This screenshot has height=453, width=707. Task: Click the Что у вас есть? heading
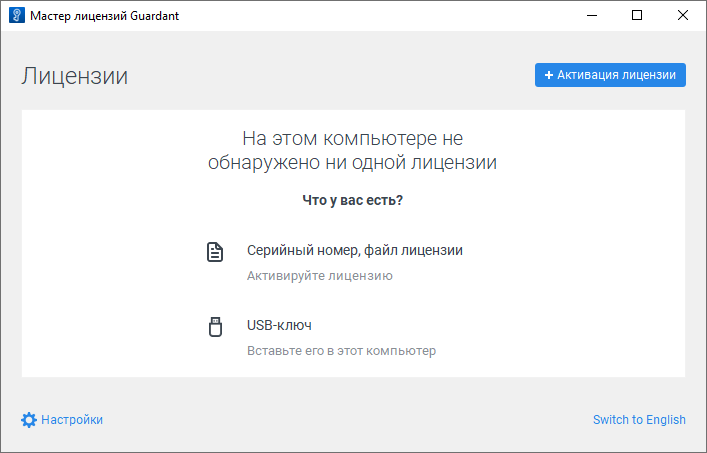coord(353,200)
